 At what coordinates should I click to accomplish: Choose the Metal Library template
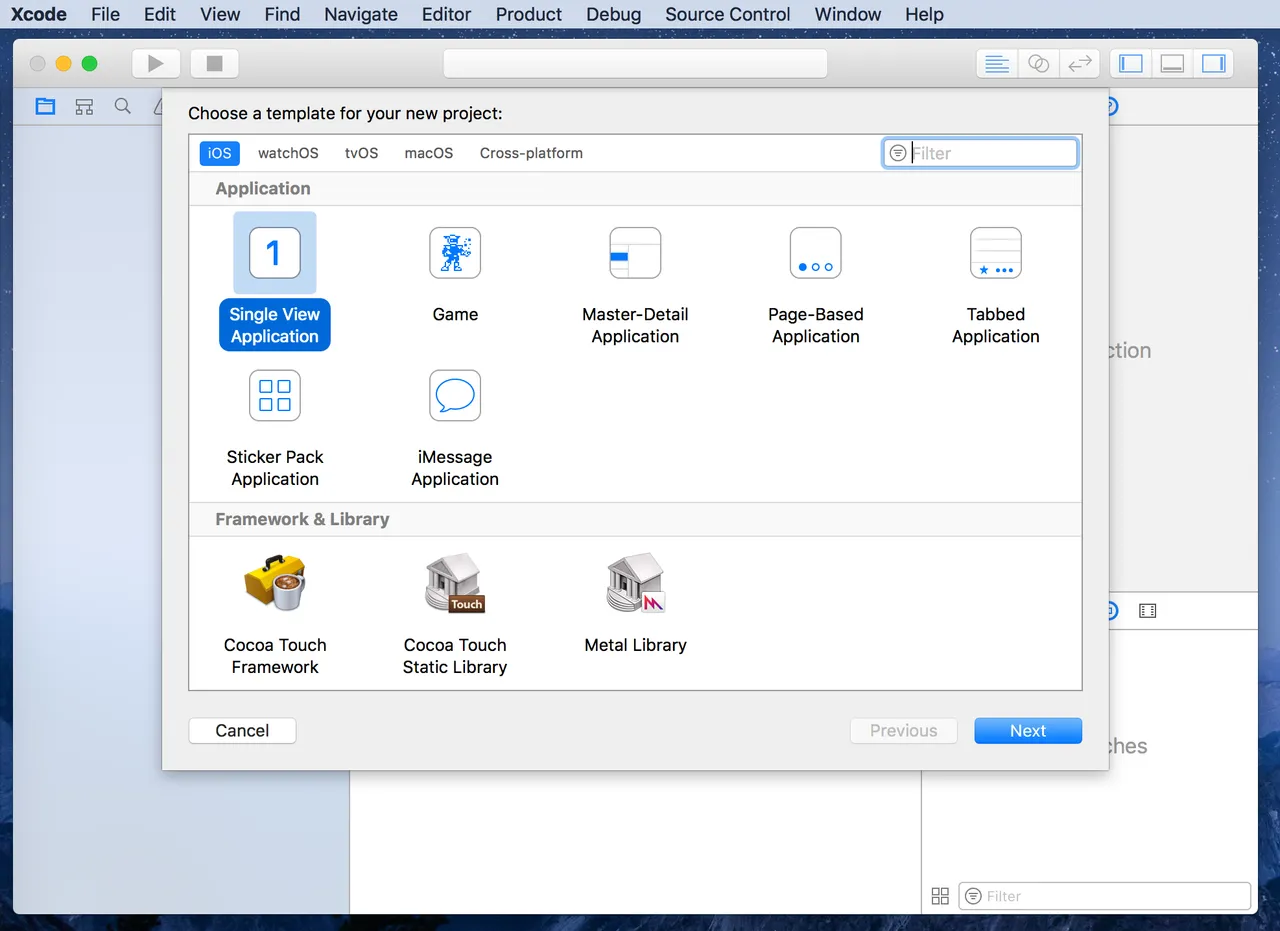635,603
